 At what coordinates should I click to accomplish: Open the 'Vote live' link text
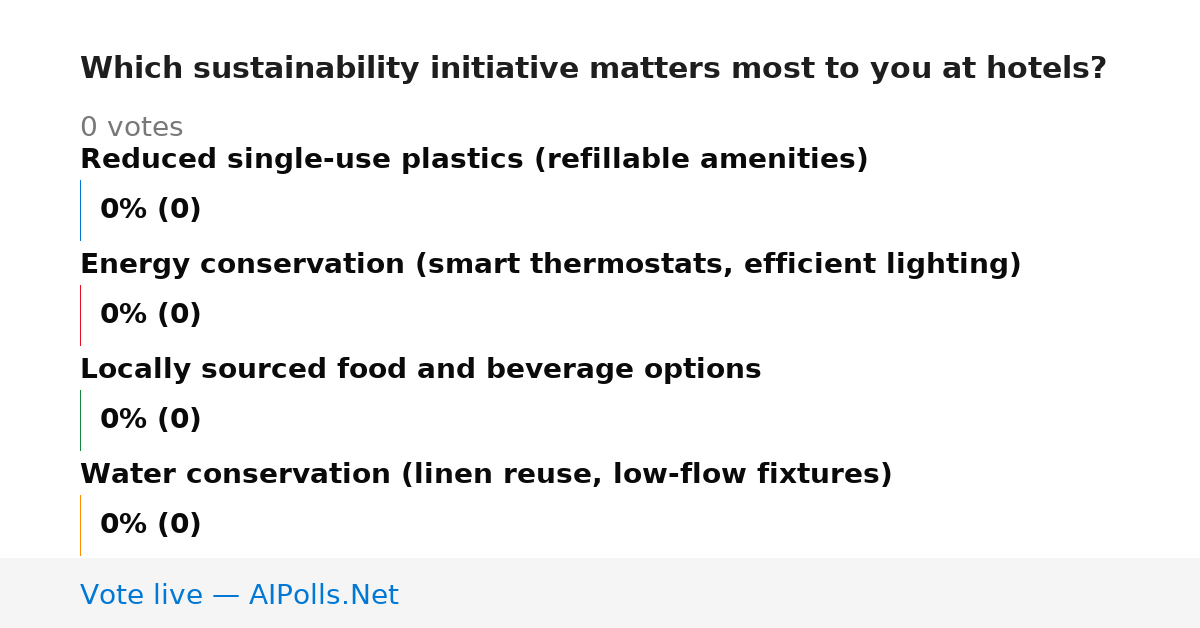coord(141,596)
